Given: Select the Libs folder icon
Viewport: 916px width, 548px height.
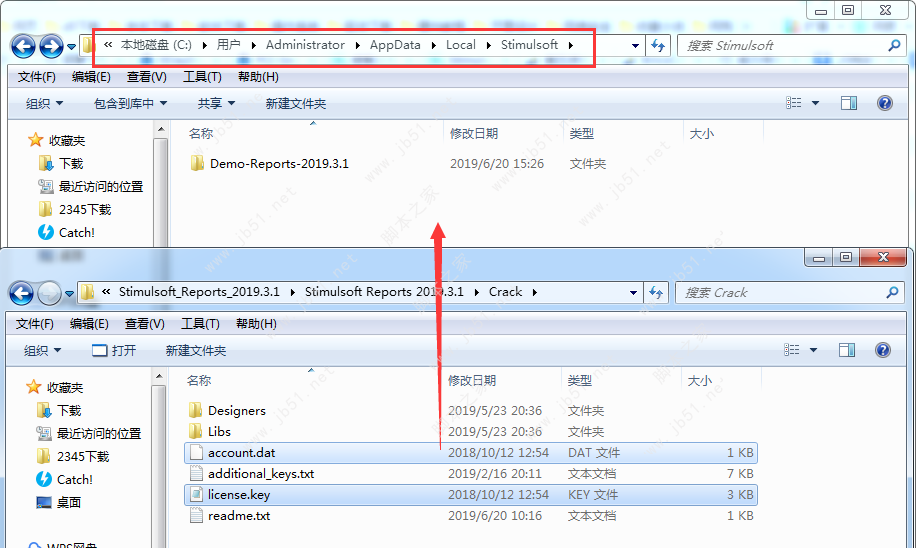Looking at the screenshot, I should pyautogui.click(x=195, y=431).
